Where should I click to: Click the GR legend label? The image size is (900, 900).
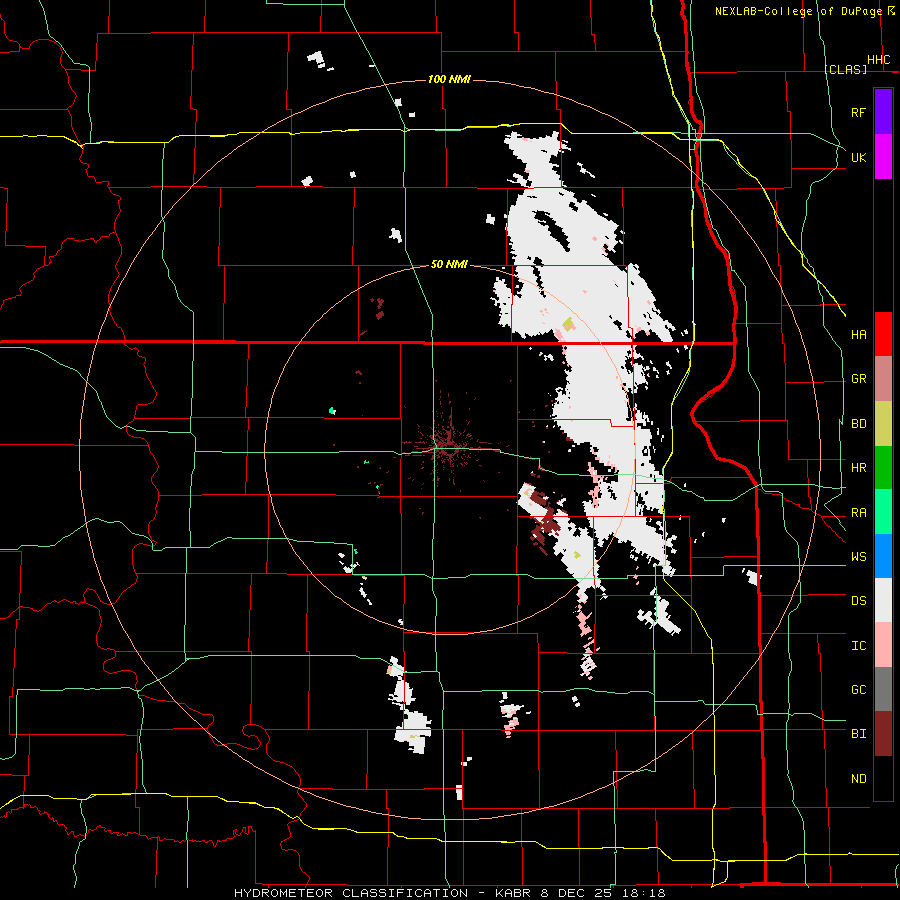tap(858, 379)
